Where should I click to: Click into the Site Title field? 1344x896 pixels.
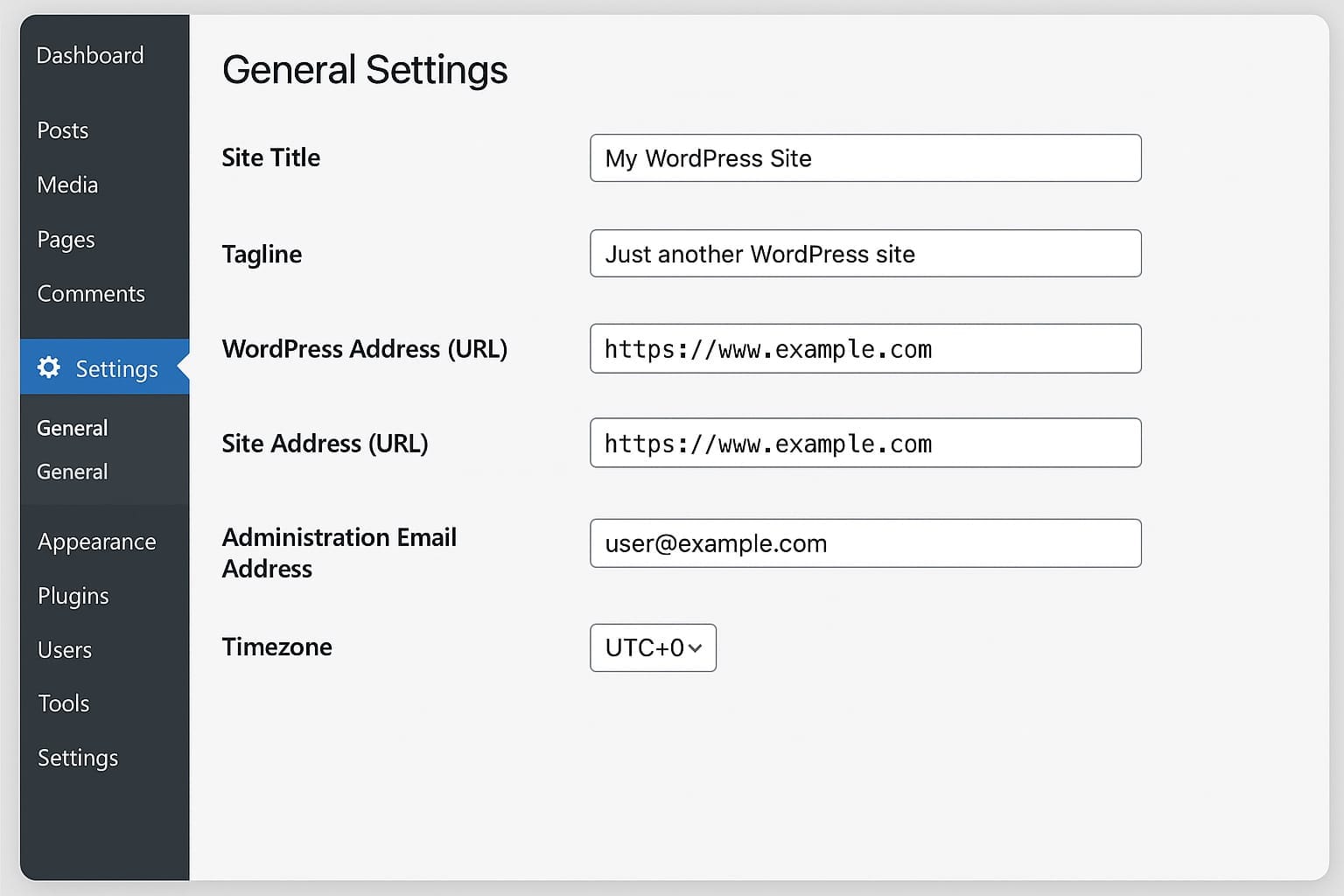(x=864, y=158)
